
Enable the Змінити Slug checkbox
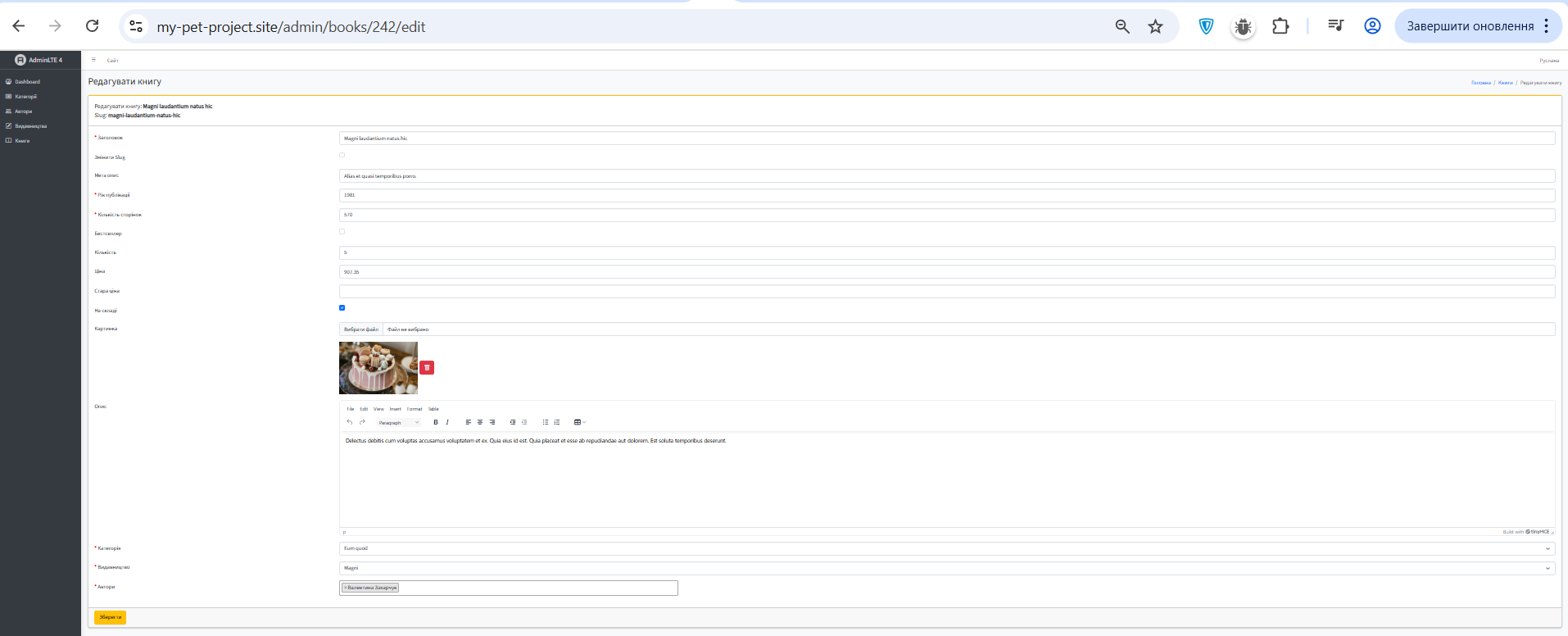coord(342,155)
